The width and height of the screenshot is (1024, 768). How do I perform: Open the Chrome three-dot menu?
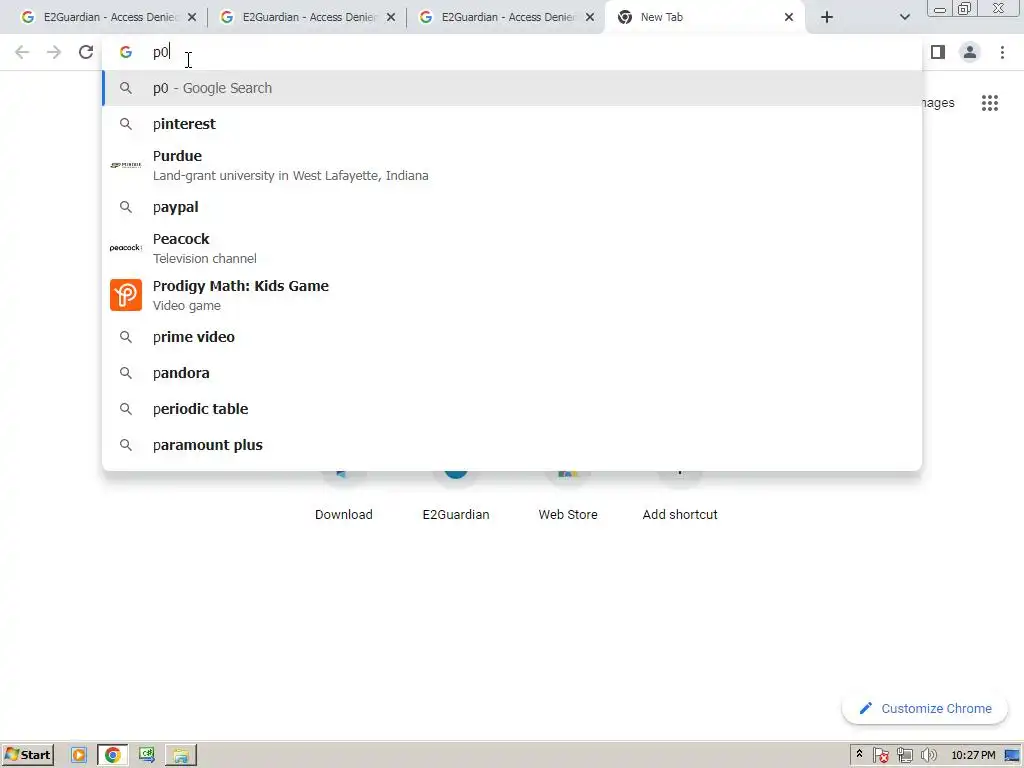(1002, 52)
